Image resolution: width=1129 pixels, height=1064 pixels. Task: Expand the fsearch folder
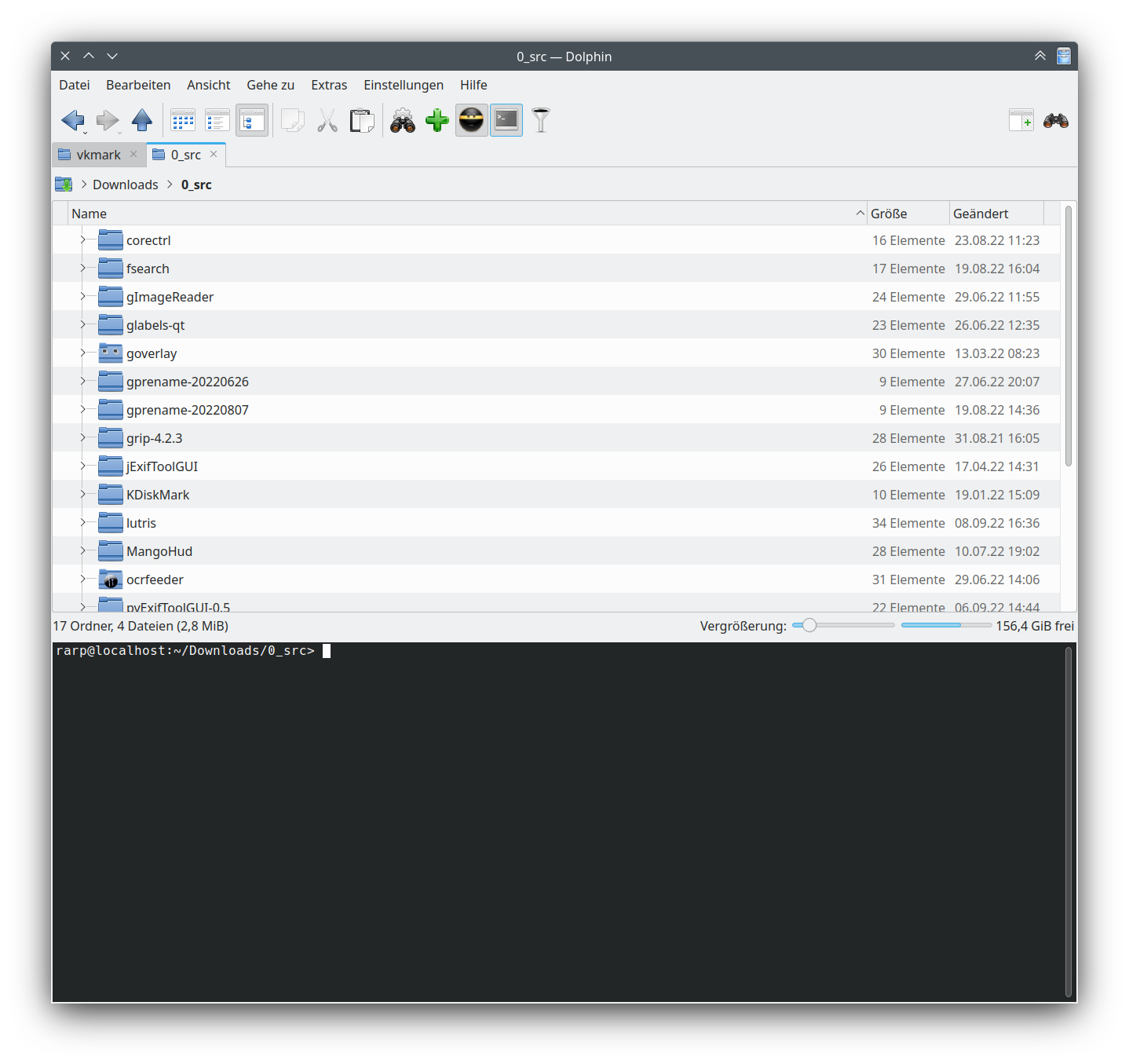click(x=82, y=268)
